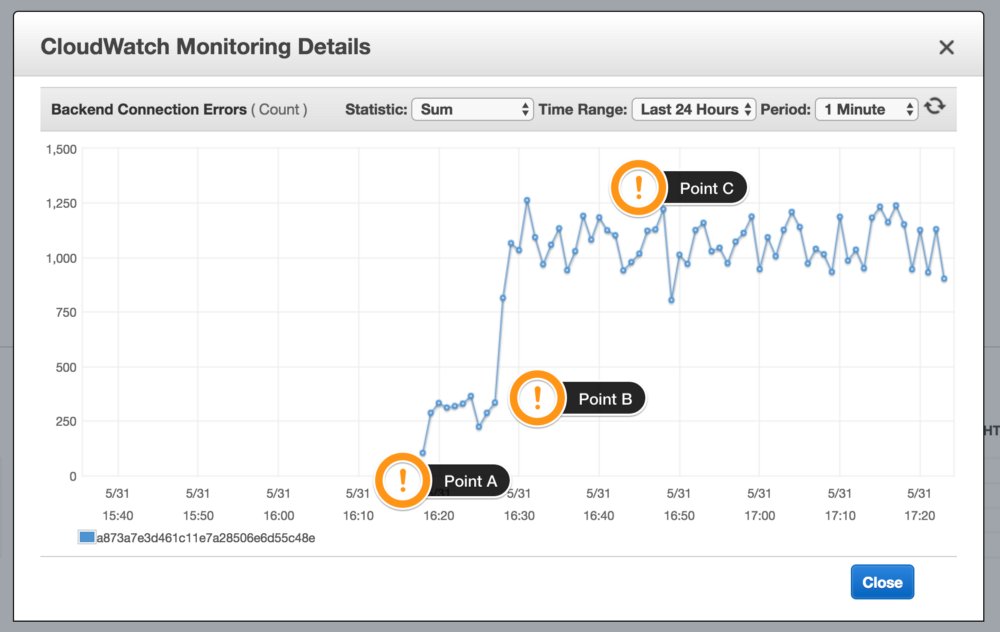The width and height of the screenshot is (1000, 632).
Task: Open the Statistic dropdown showing Sum
Action: [x=472, y=109]
